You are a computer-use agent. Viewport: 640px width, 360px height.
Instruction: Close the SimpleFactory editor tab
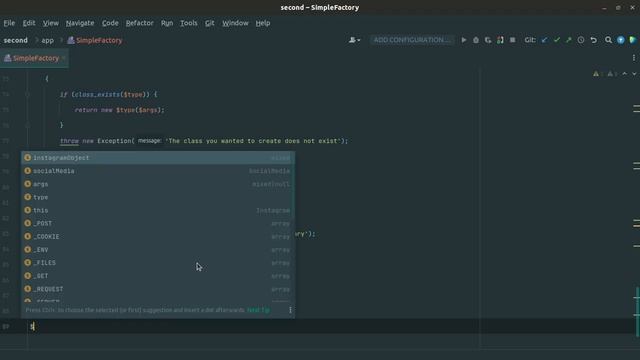(64, 58)
